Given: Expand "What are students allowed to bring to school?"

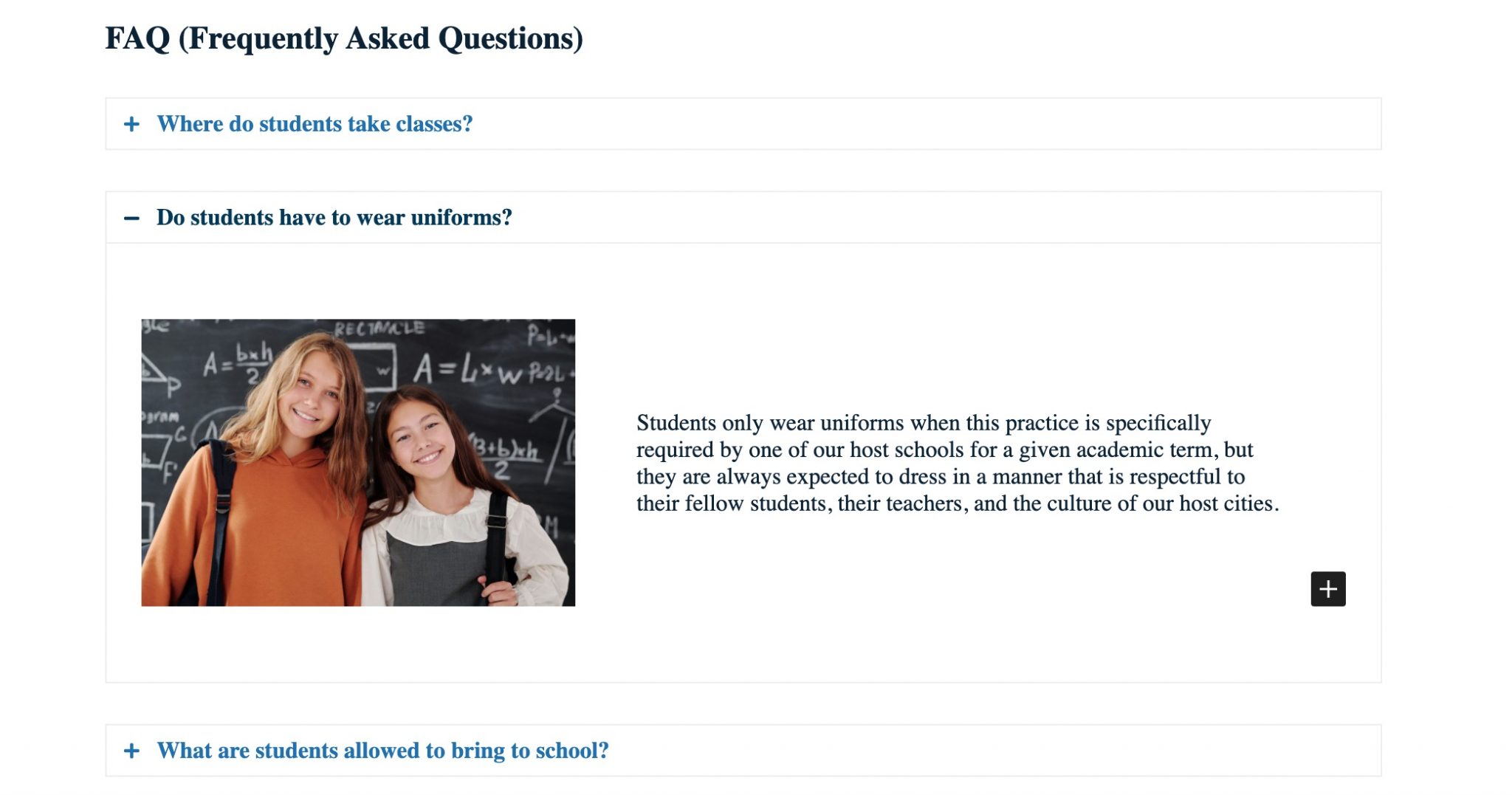Looking at the screenshot, I should pos(382,751).
